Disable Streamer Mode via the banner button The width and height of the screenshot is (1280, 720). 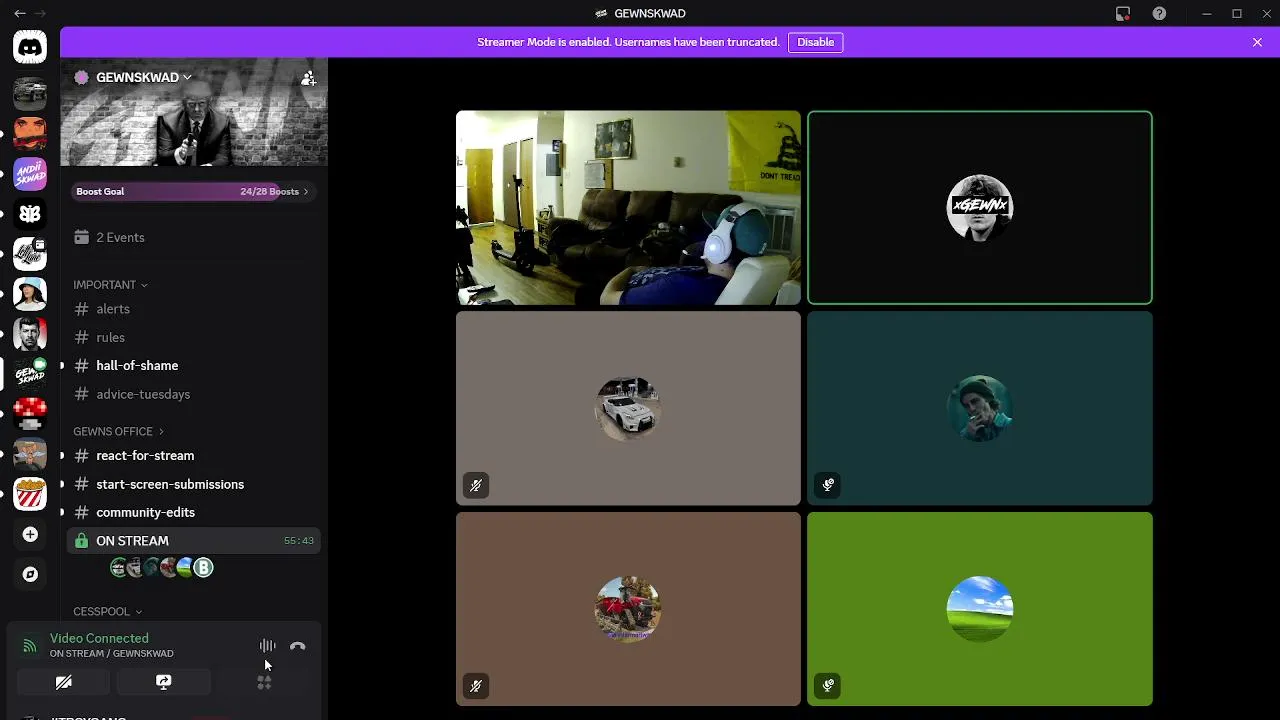[x=815, y=42]
